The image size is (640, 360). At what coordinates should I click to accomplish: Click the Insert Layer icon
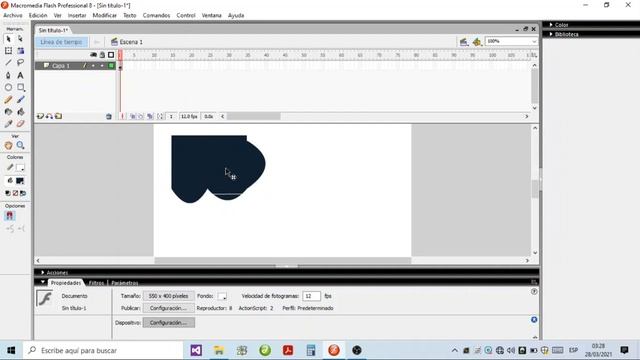pyautogui.click(x=40, y=116)
